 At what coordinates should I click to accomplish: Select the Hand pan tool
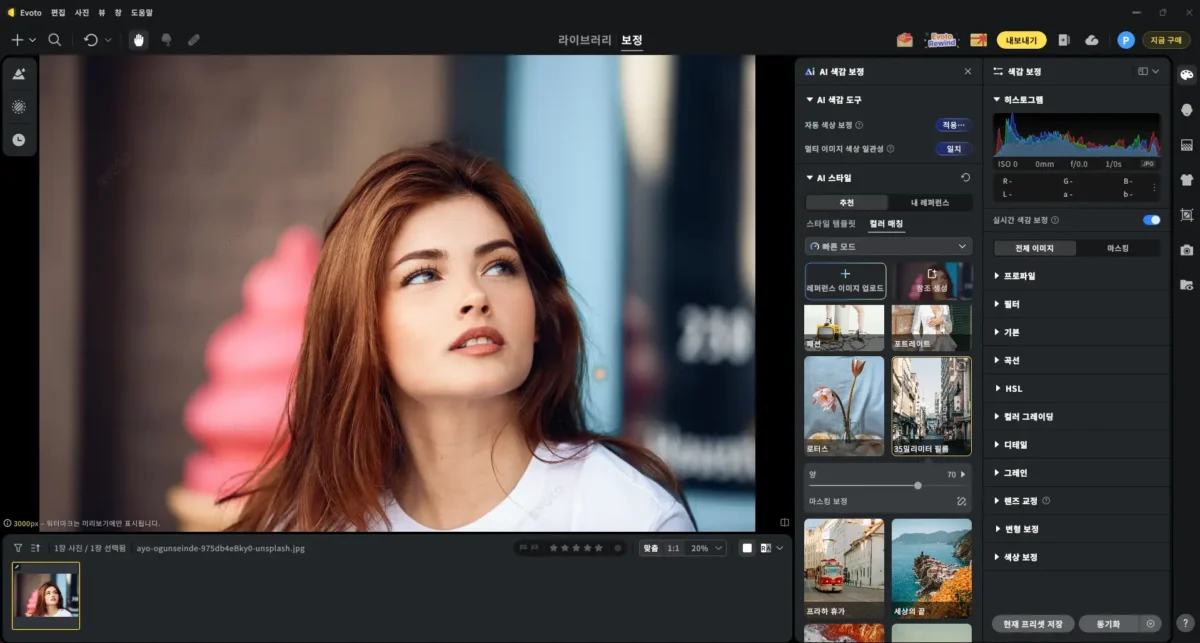click(x=139, y=40)
